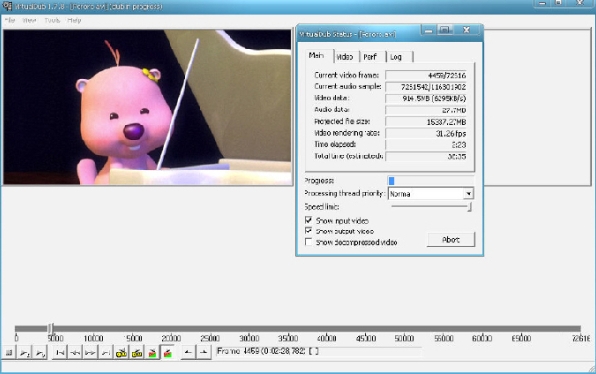Click the Play input toolbar button
Image resolution: width=596 pixels, height=374 pixels.
click(25, 352)
